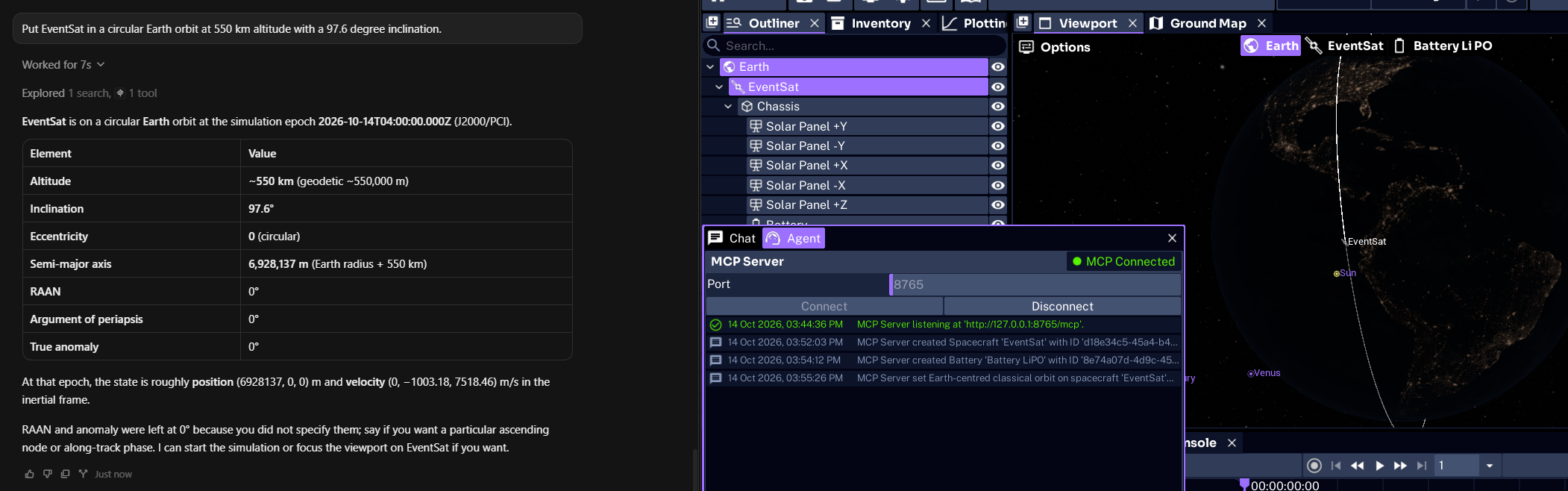Hide the Chassis in Outliner
Screen dimensions: 1568x491
point(998,107)
